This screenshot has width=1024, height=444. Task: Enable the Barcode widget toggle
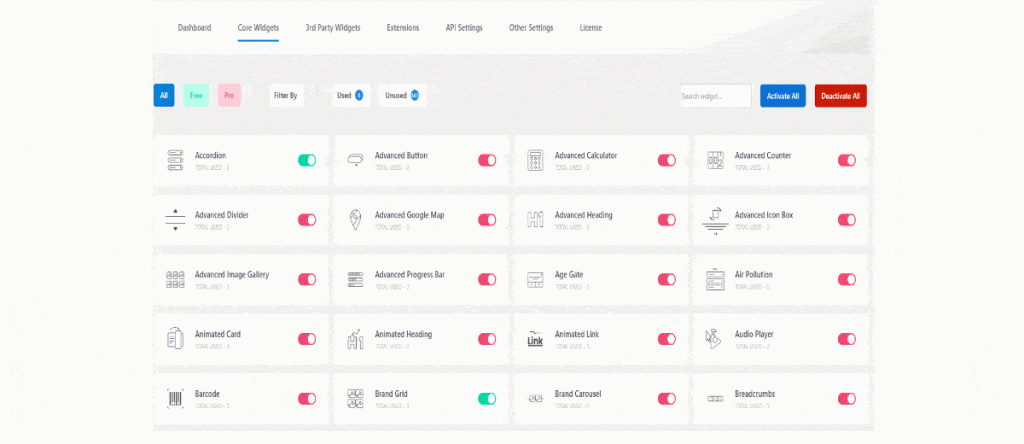point(307,398)
